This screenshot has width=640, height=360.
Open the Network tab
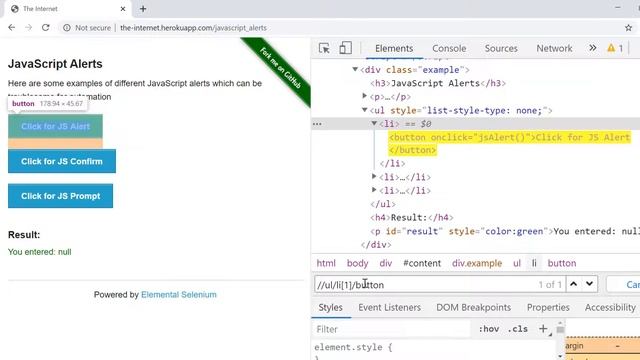point(554,48)
